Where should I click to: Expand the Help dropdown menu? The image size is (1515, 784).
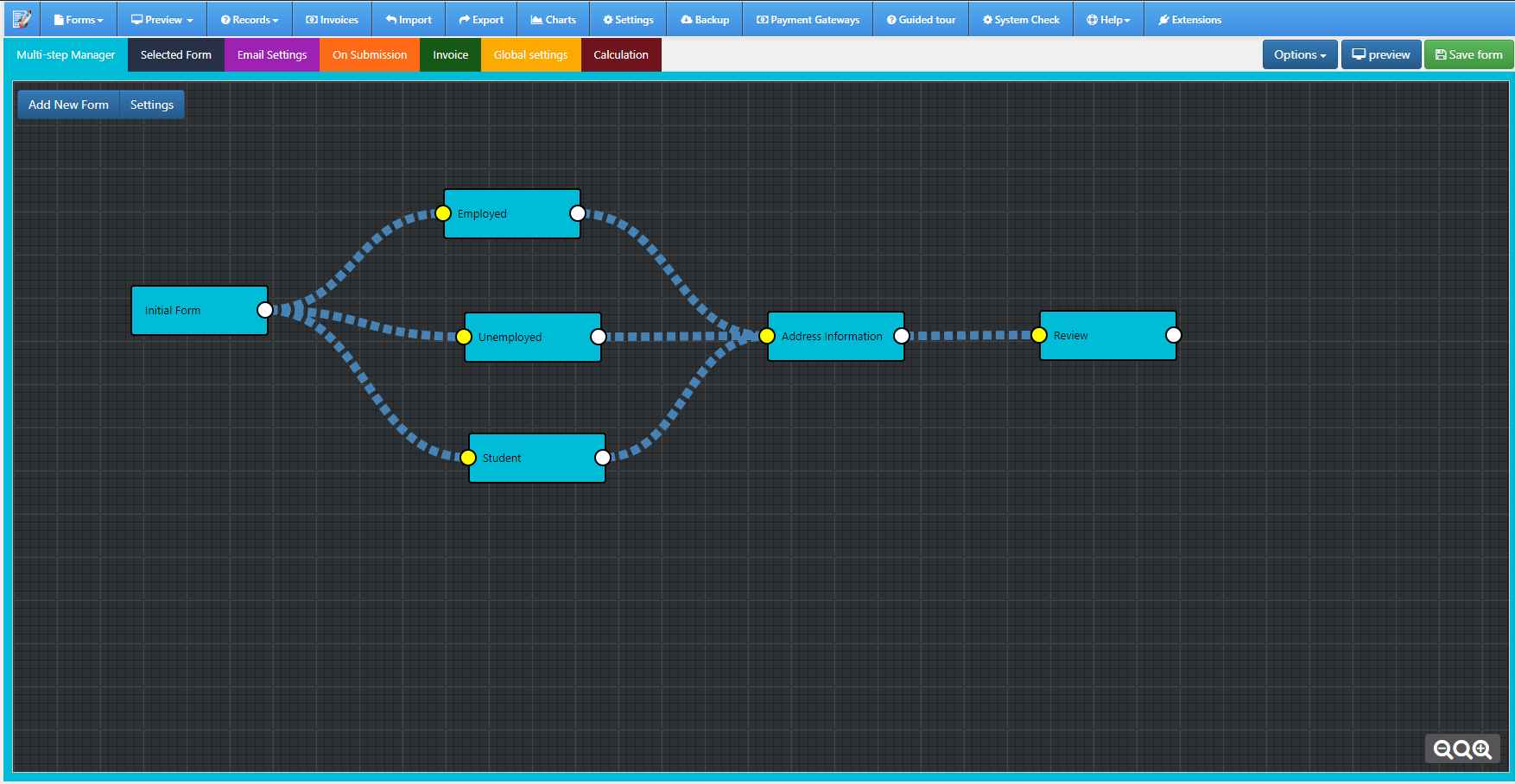coord(1108,19)
